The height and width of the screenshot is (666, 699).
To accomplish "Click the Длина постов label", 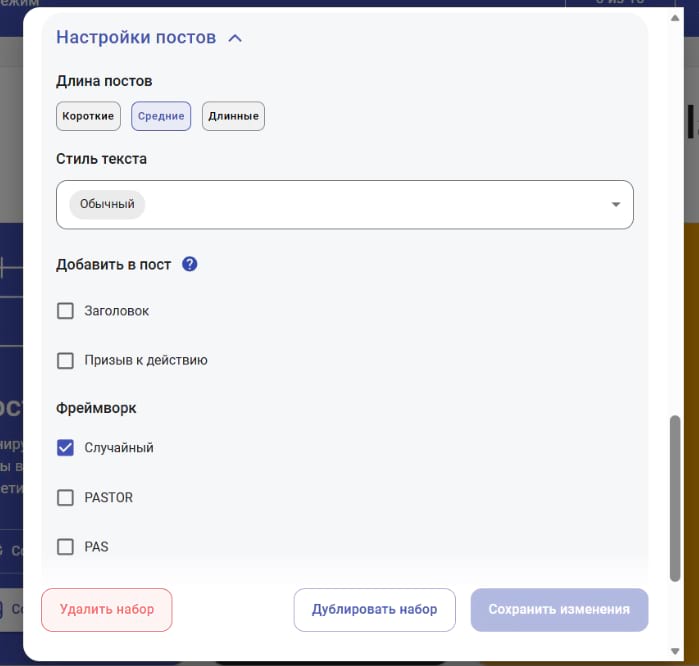I will point(104,81).
